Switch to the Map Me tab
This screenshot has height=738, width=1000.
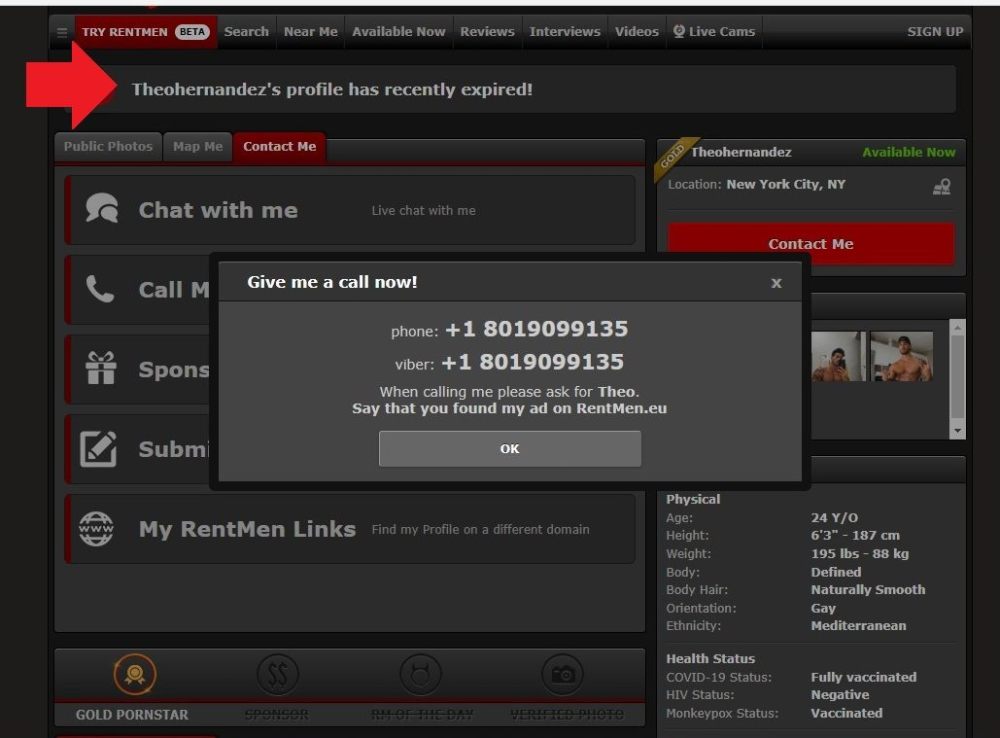pos(198,147)
